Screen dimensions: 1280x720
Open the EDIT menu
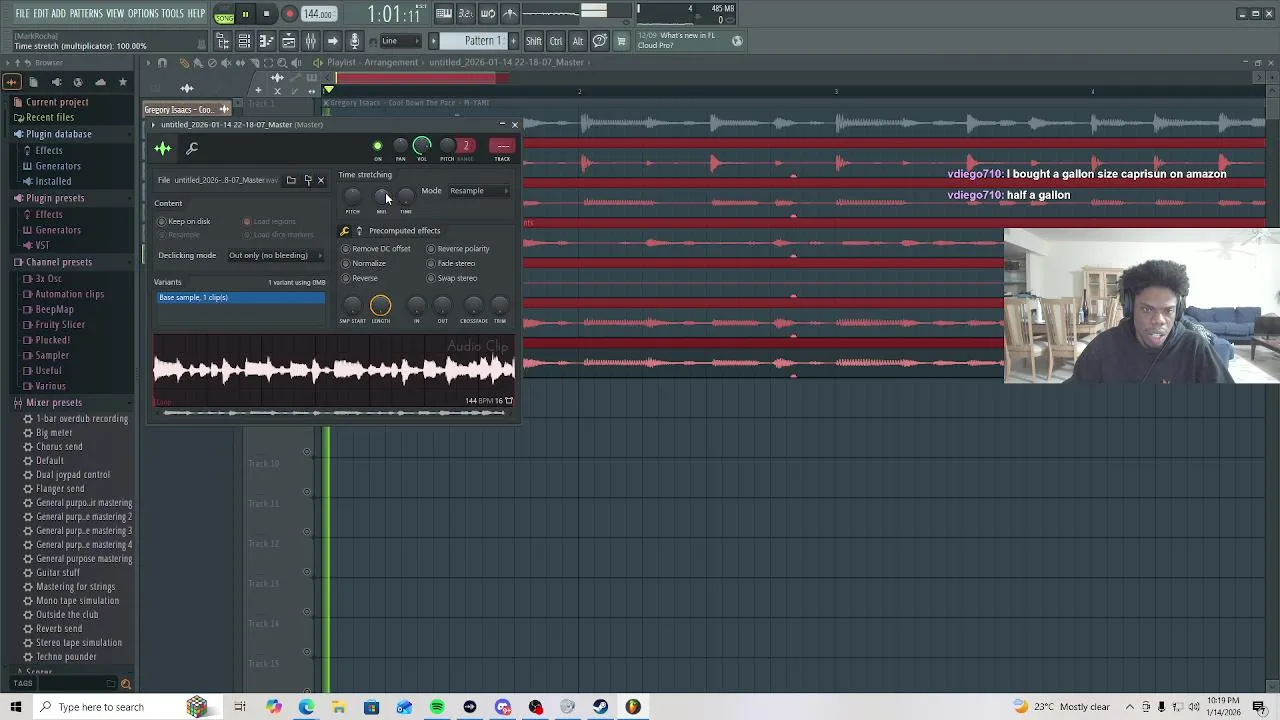coord(41,14)
